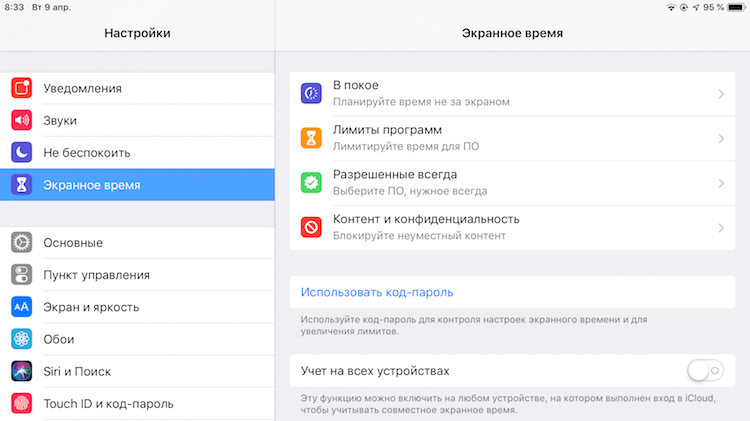Tap the Touch ID fingerprint icon
Image resolution: width=750 pixels, height=421 pixels.
[x=22, y=403]
